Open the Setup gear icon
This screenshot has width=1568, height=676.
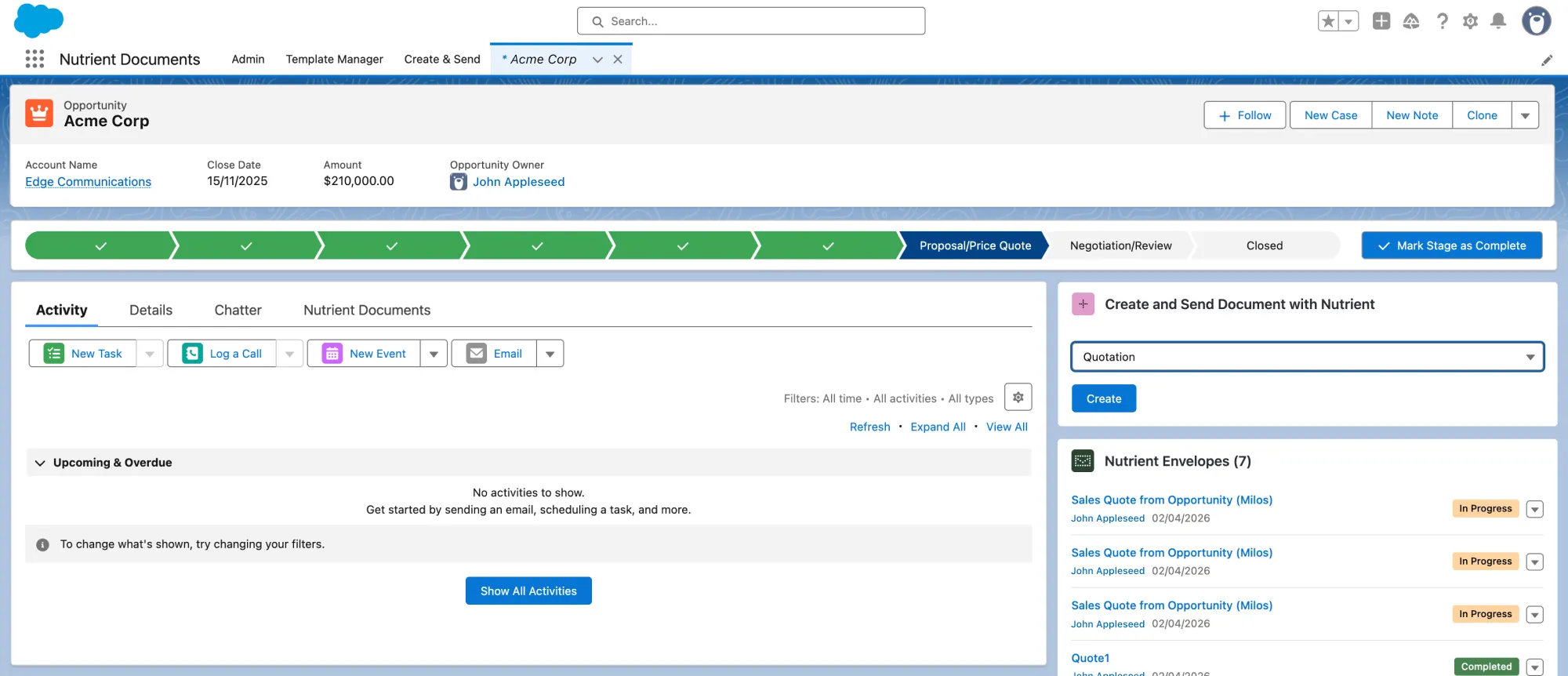pos(1470,21)
